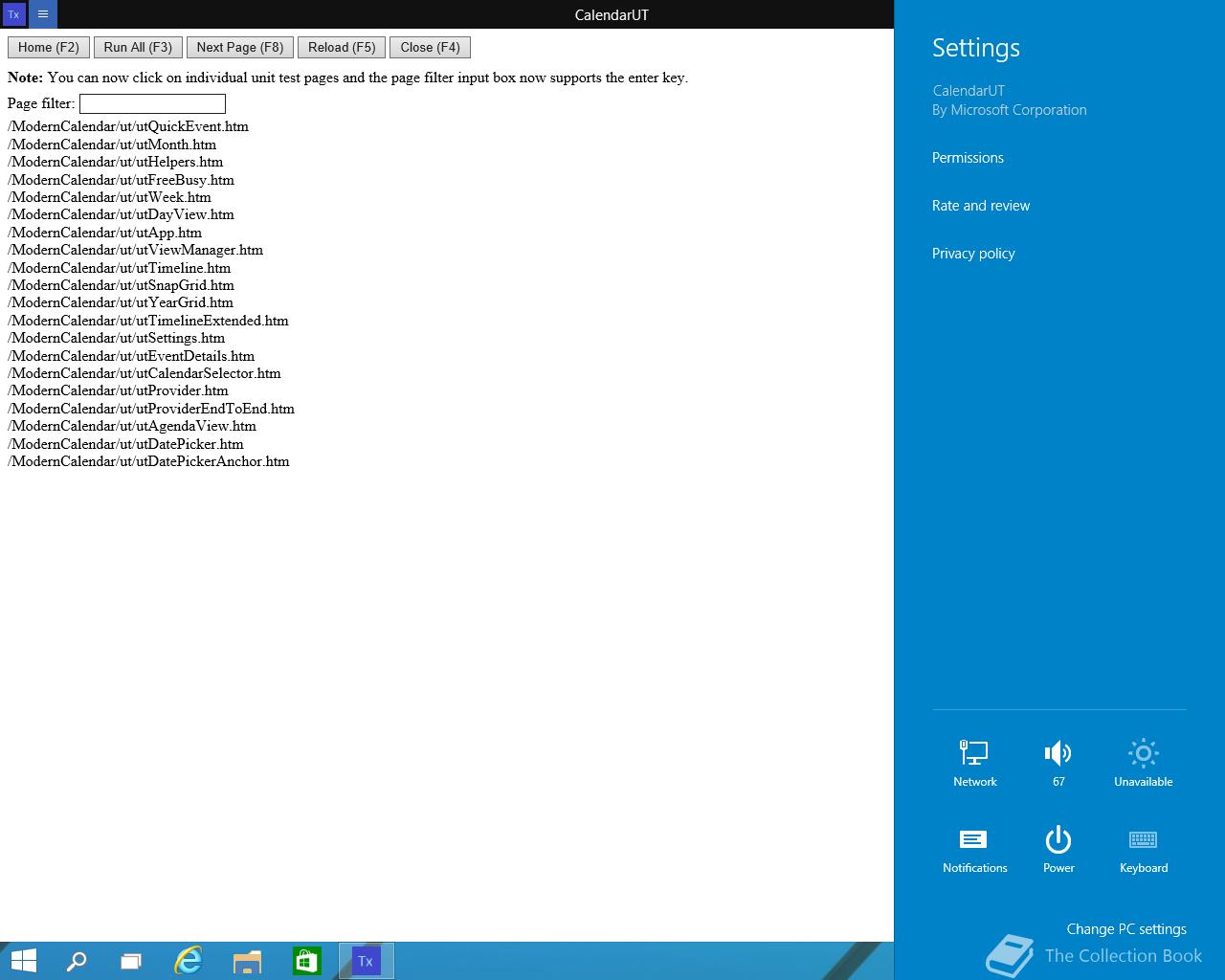Open utYearGrid.htm test page
The height and width of the screenshot is (980, 1225).
(121, 302)
